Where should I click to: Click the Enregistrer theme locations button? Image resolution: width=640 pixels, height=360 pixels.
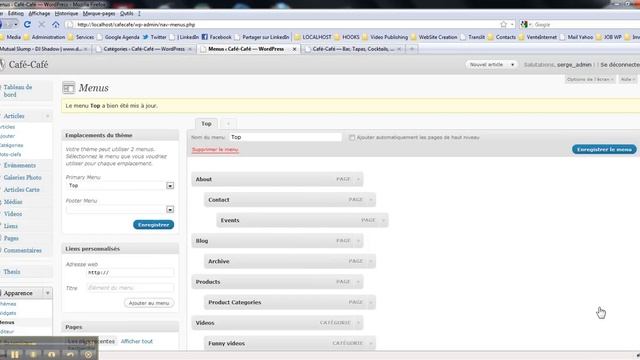pos(153,225)
